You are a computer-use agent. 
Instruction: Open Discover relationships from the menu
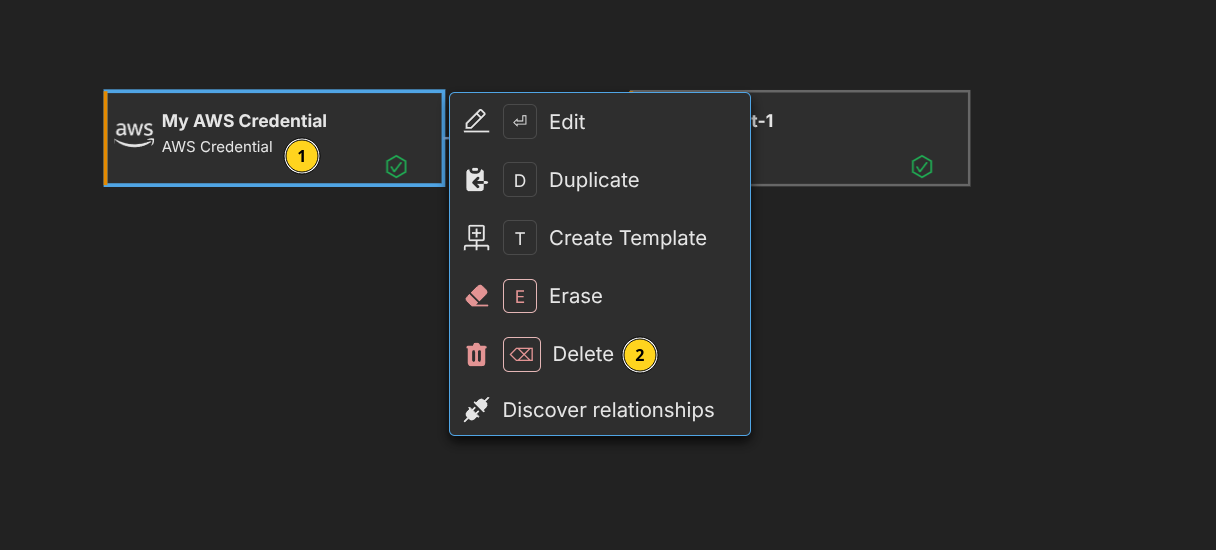608,410
